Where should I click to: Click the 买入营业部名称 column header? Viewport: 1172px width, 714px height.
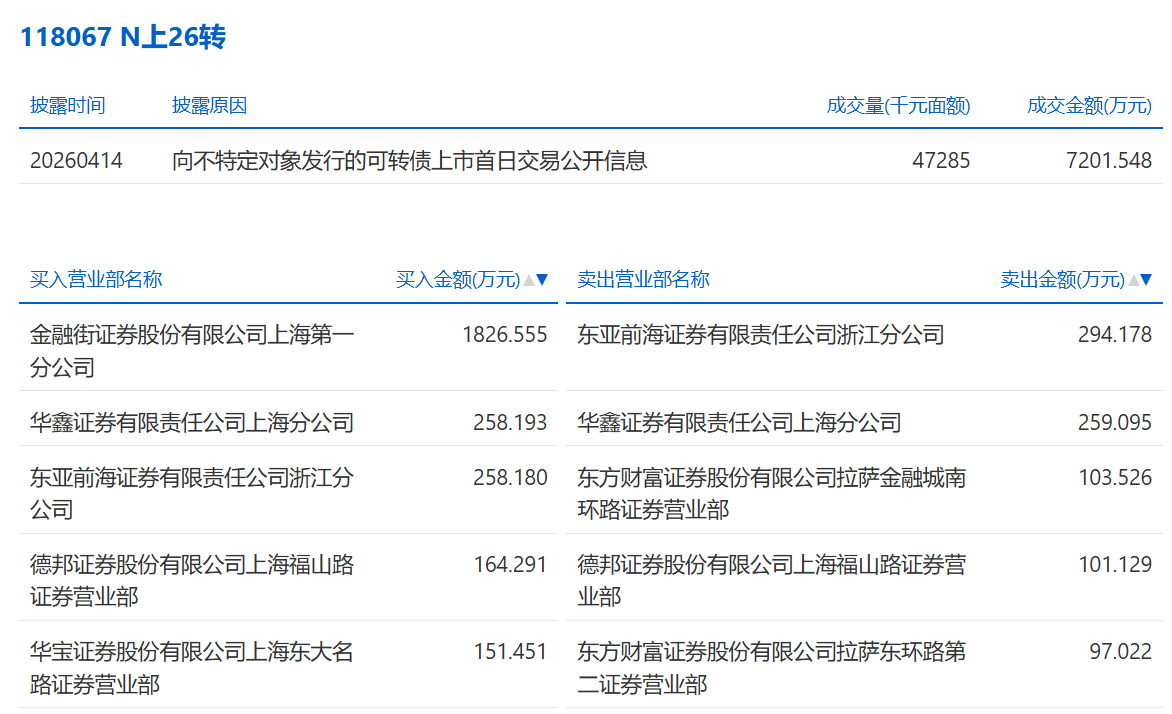pos(96,280)
